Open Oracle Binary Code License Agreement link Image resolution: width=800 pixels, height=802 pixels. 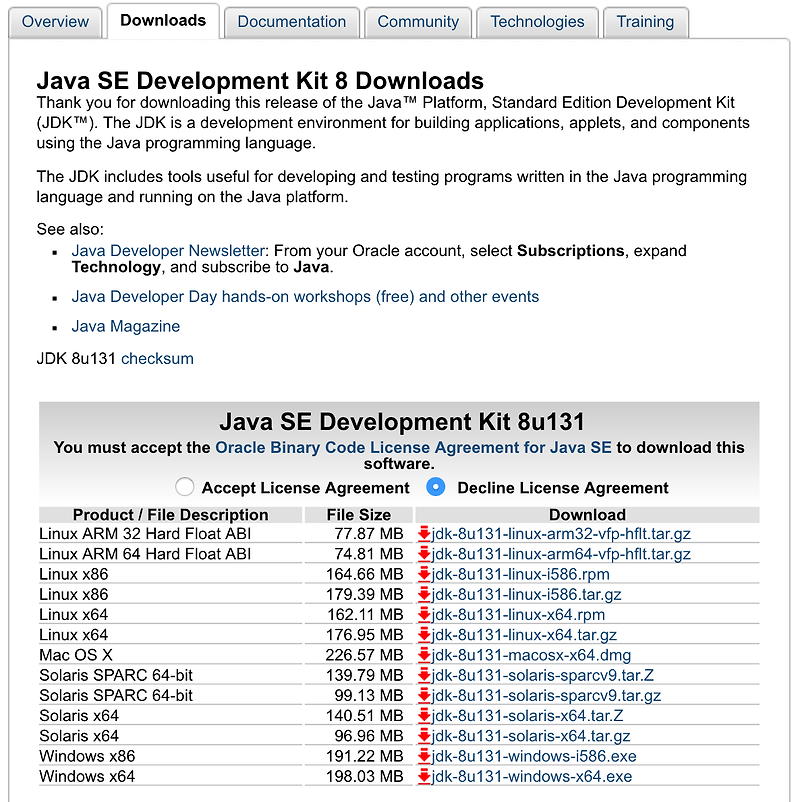413,448
